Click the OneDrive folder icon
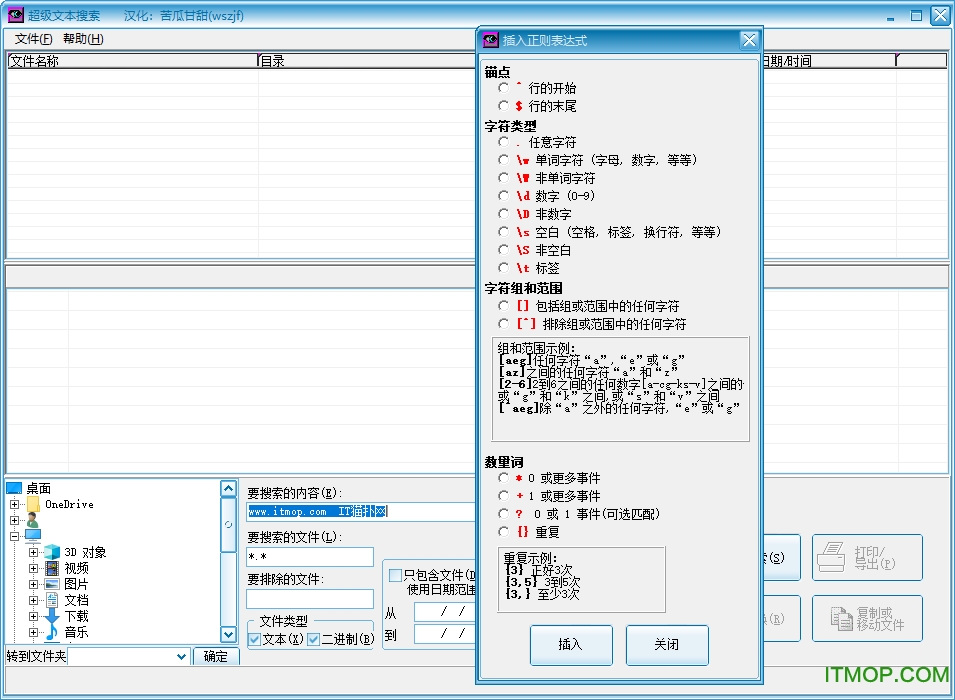Viewport: 955px width, 700px height. 33,504
